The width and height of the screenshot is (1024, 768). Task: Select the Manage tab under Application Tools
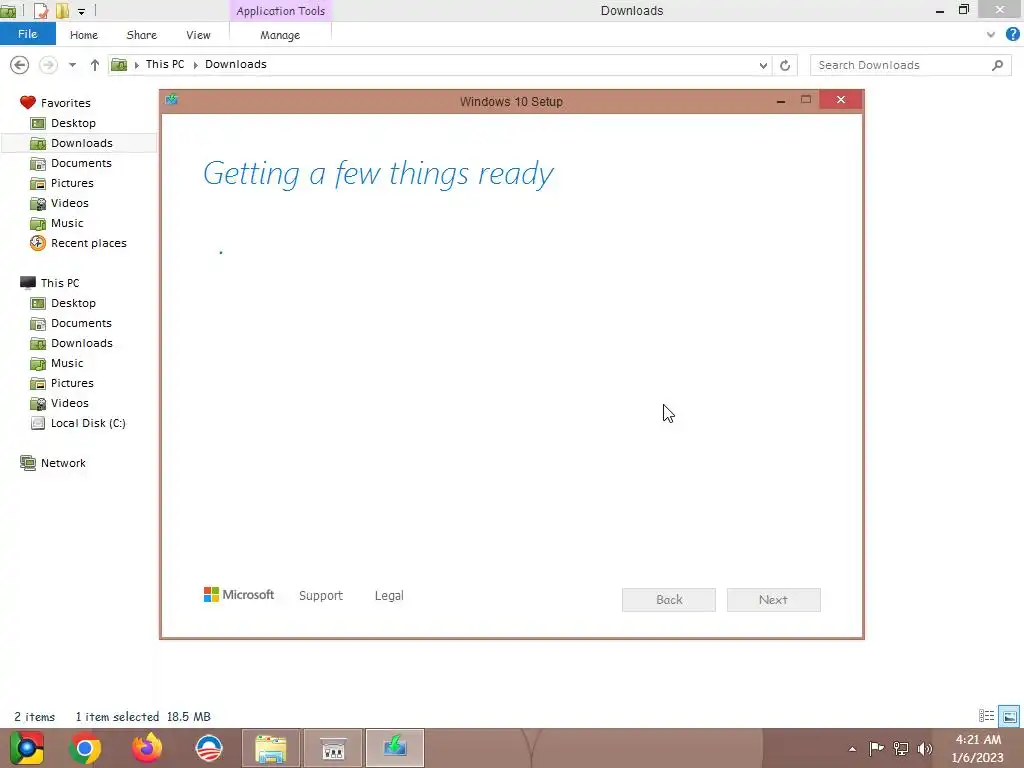tap(280, 35)
